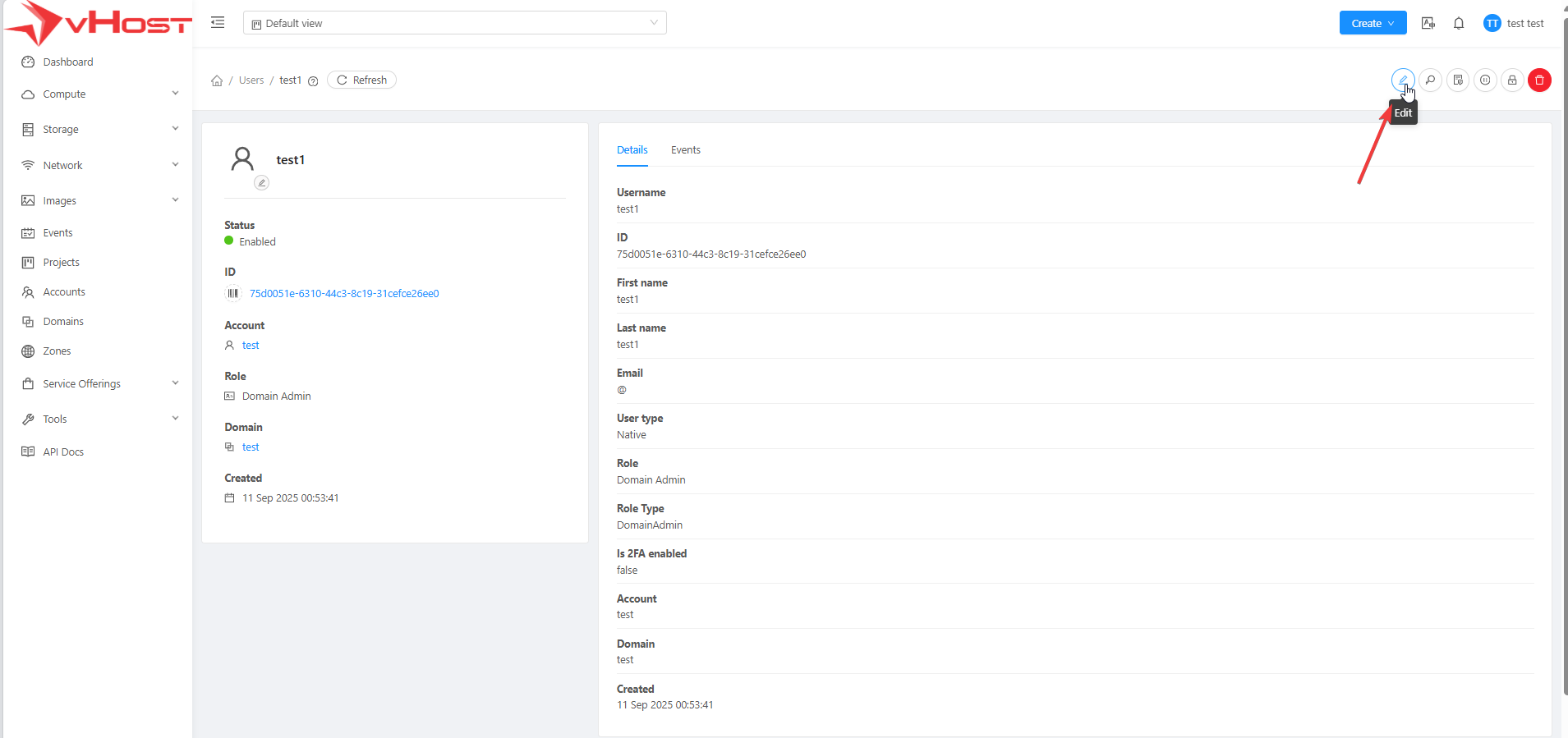
Task: Edit the avatar using the small pencil
Action: [x=261, y=183]
